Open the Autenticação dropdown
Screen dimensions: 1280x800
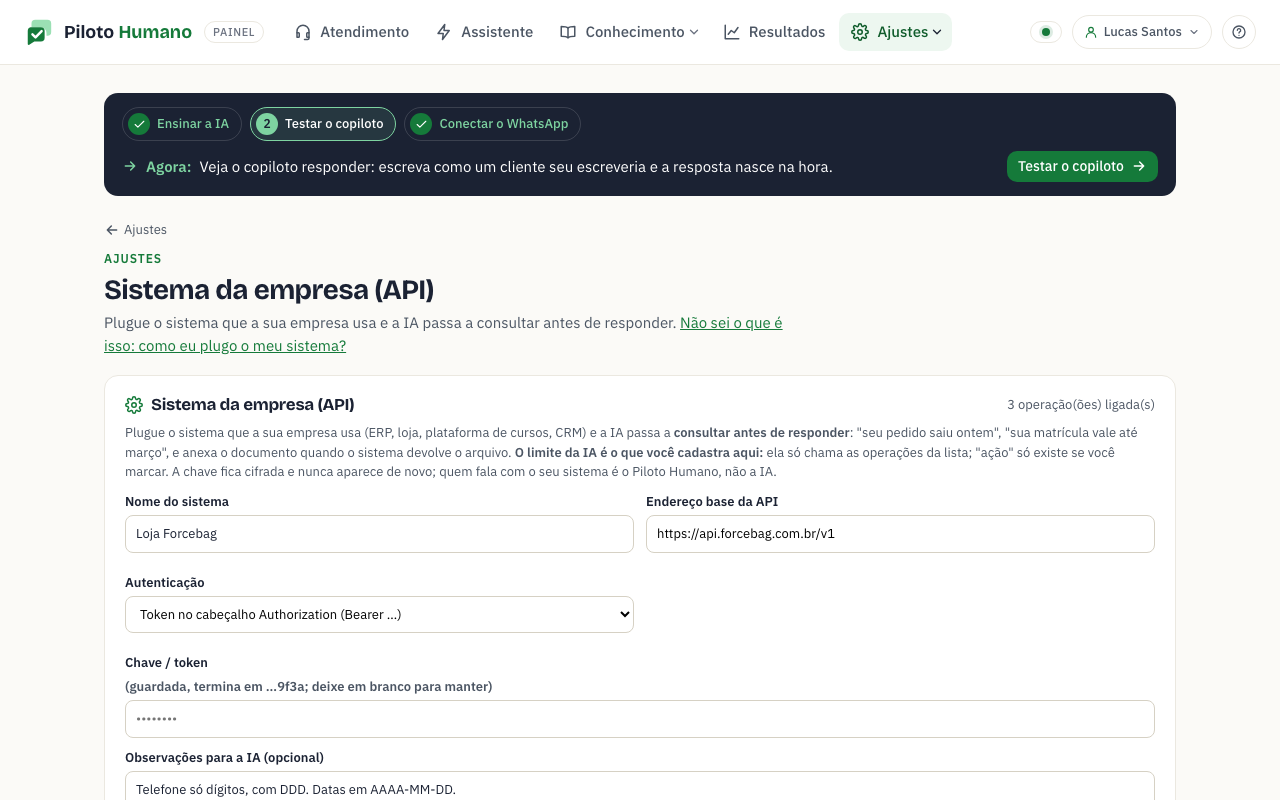click(379, 614)
